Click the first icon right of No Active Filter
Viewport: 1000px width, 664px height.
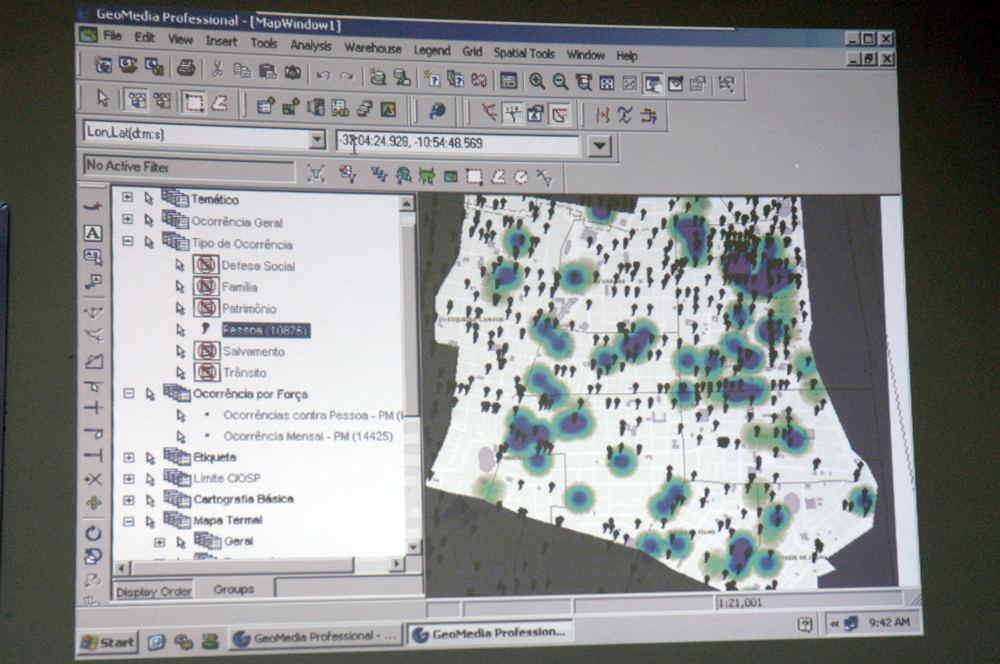pyautogui.click(x=316, y=173)
